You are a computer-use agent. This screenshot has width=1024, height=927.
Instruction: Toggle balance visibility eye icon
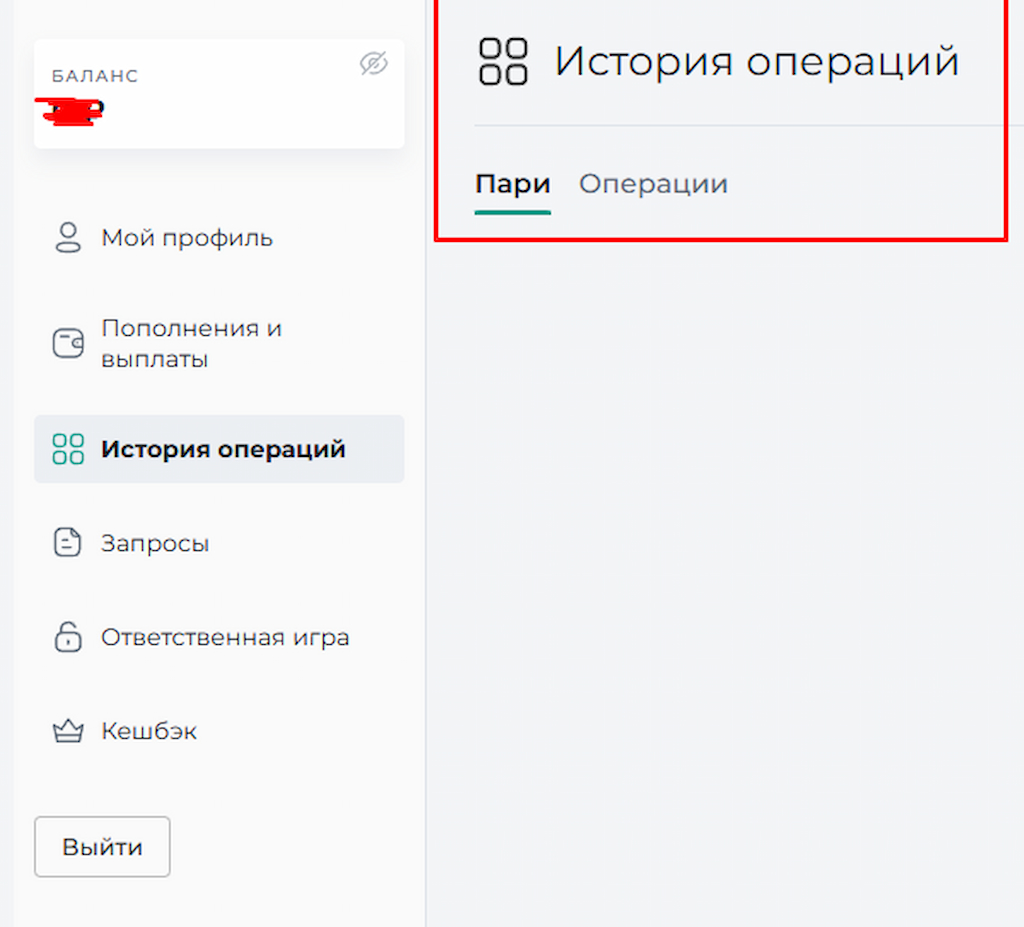[374, 63]
